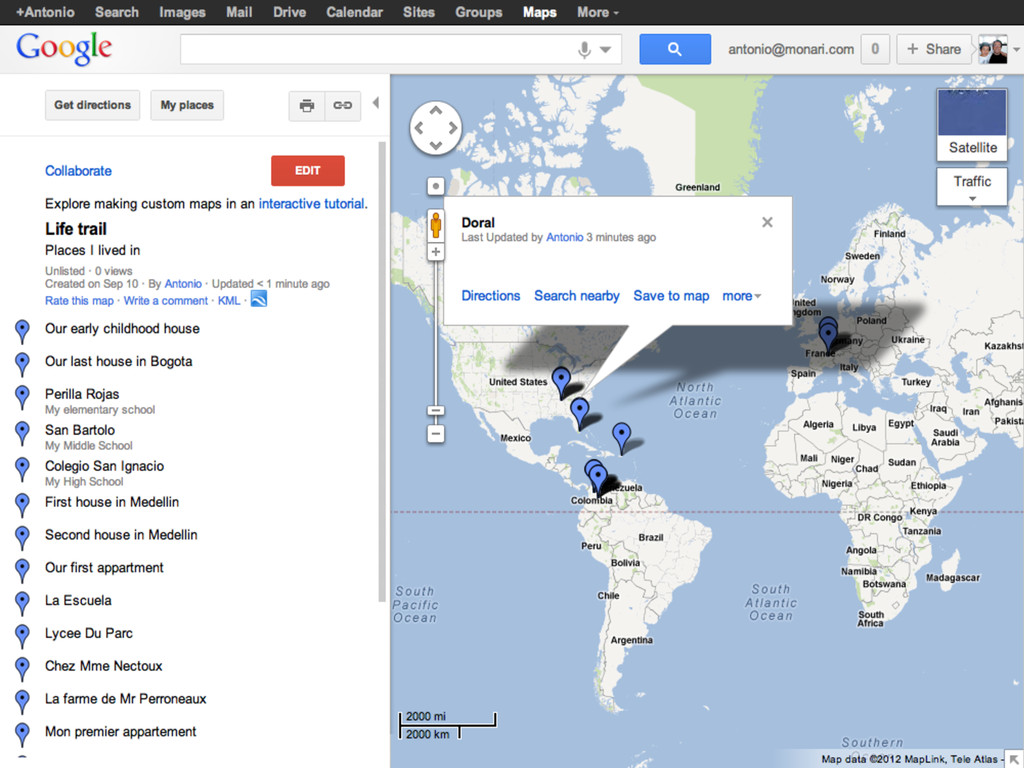Open Drive in top navigation bar
This screenshot has width=1024, height=768.
click(289, 12)
